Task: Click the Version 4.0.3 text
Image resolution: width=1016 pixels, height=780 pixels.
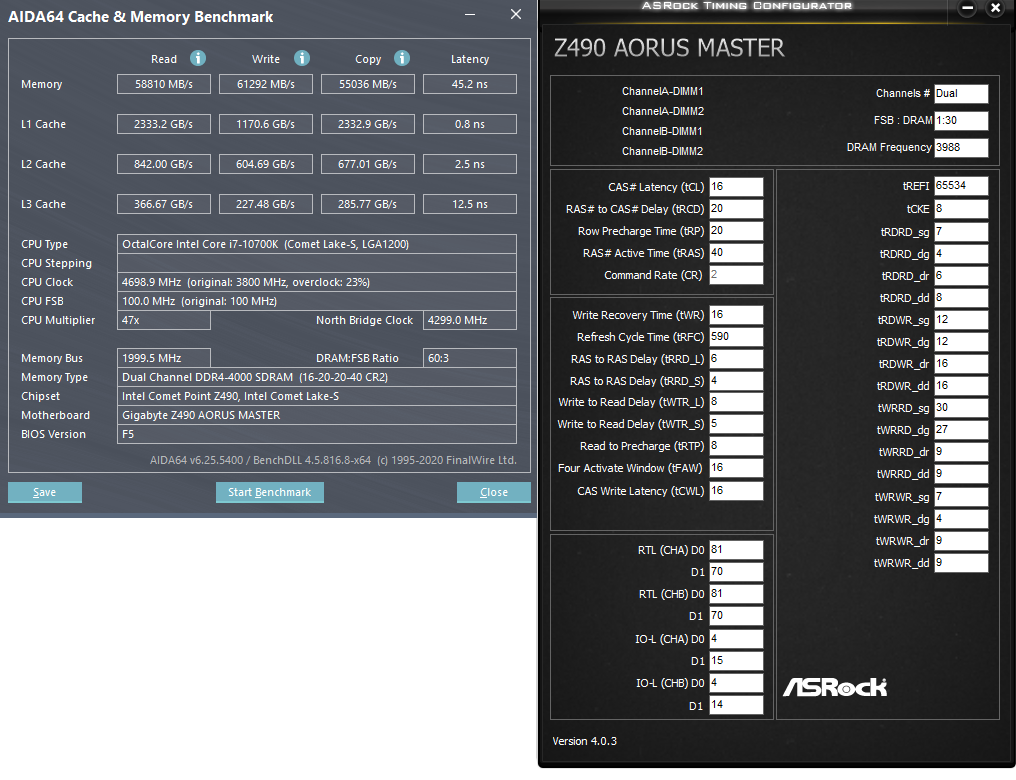Action: pos(584,741)
